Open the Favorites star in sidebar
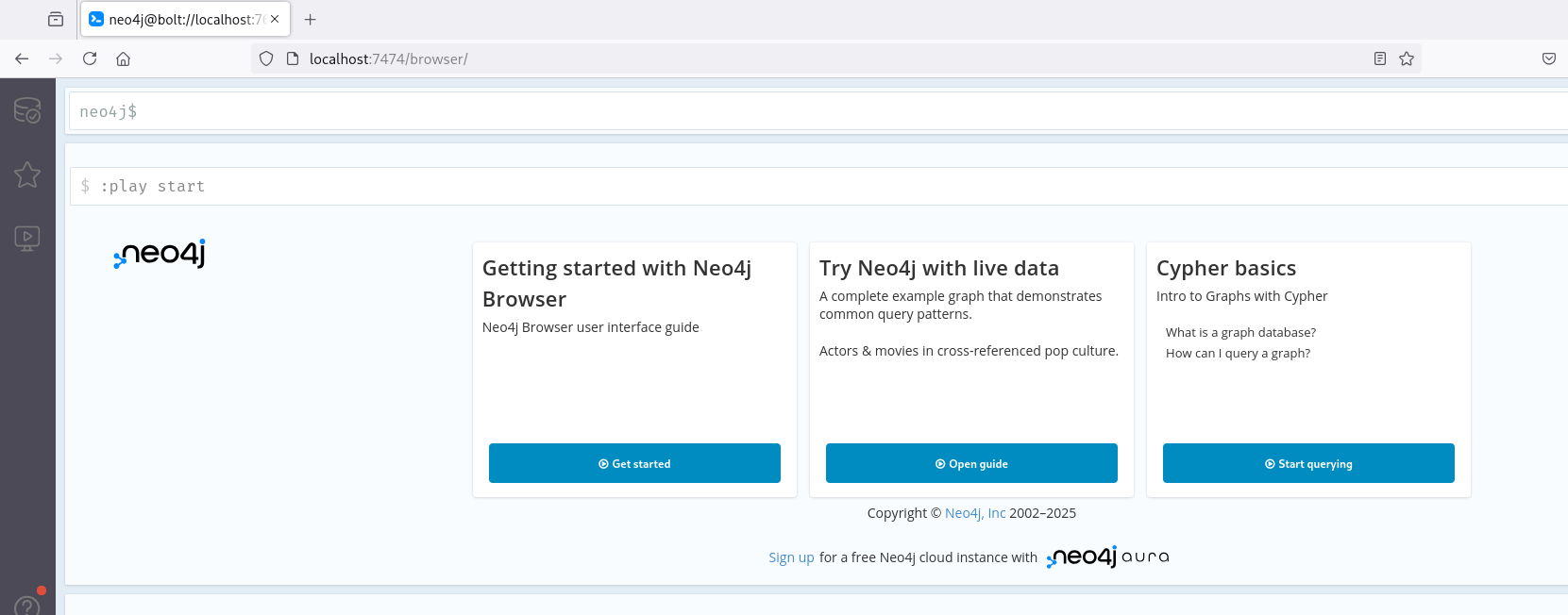The width and height of the screenshot is (1568, 615). [x=27, y=175]
